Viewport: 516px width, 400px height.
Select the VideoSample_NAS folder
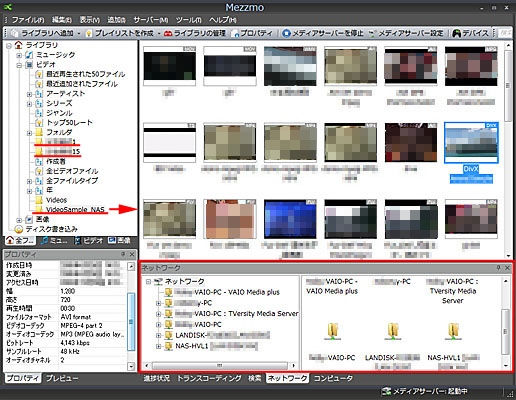[x=75, y=210]
